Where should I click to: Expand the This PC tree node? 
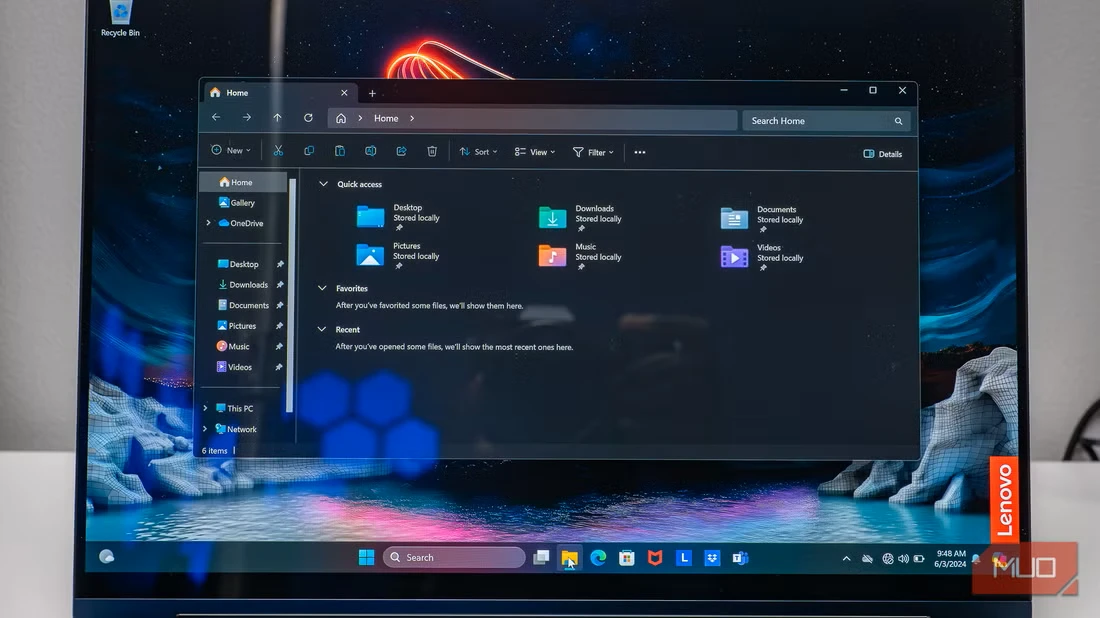[206, 408]
